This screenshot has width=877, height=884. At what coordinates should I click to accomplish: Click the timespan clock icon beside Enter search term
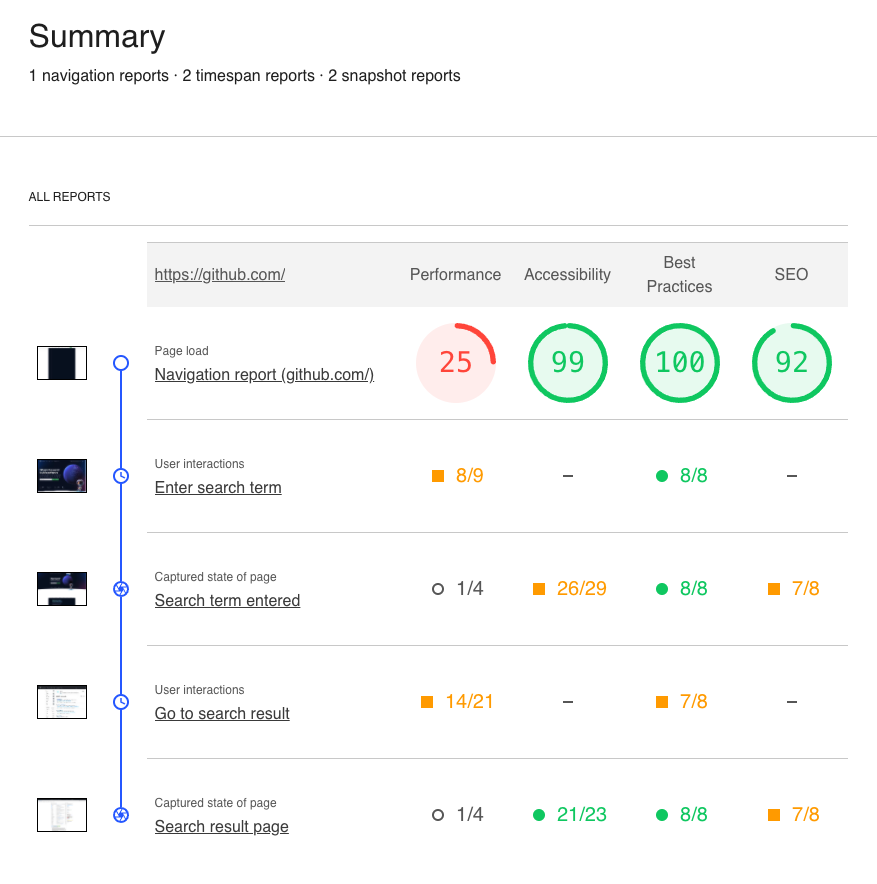120,476
